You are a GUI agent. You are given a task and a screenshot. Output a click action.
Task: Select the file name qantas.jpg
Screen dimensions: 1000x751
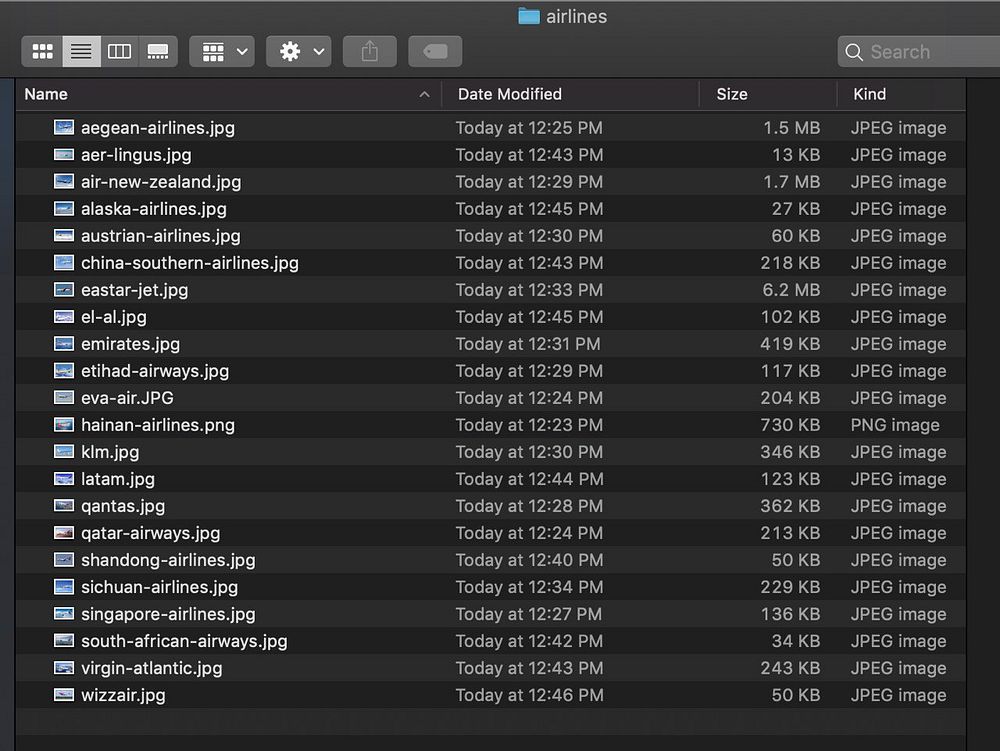click(122, 506)
